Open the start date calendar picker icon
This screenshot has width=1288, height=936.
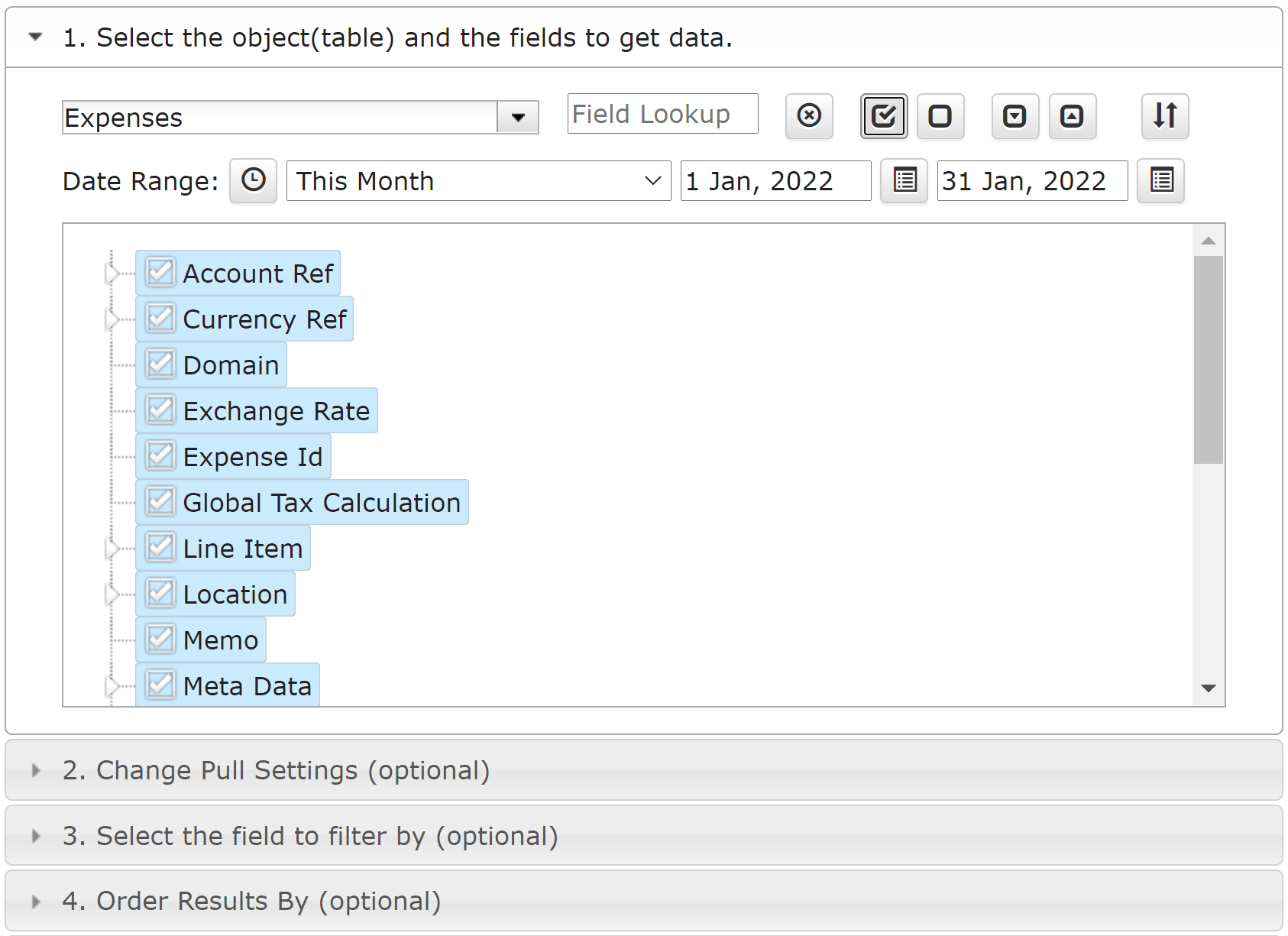click(904, 181)
